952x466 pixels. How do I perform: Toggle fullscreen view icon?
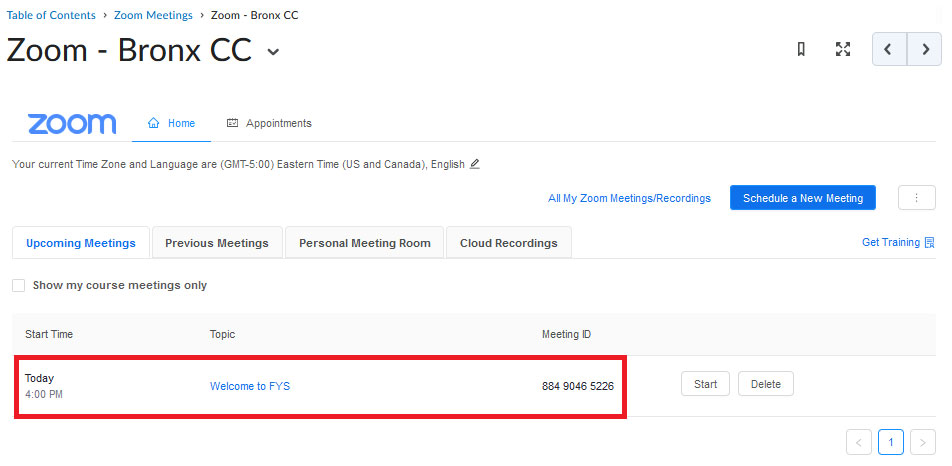[x=843, y=49]
